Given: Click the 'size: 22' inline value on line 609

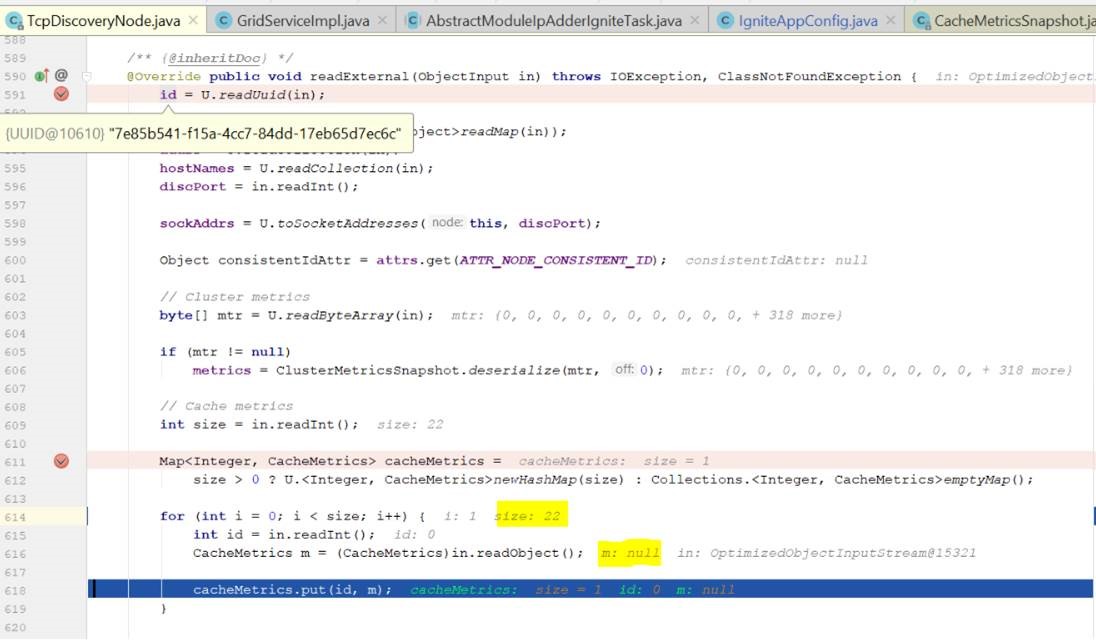Looking at the screenshot, I should pyautogui.click(x=410, y=425).
